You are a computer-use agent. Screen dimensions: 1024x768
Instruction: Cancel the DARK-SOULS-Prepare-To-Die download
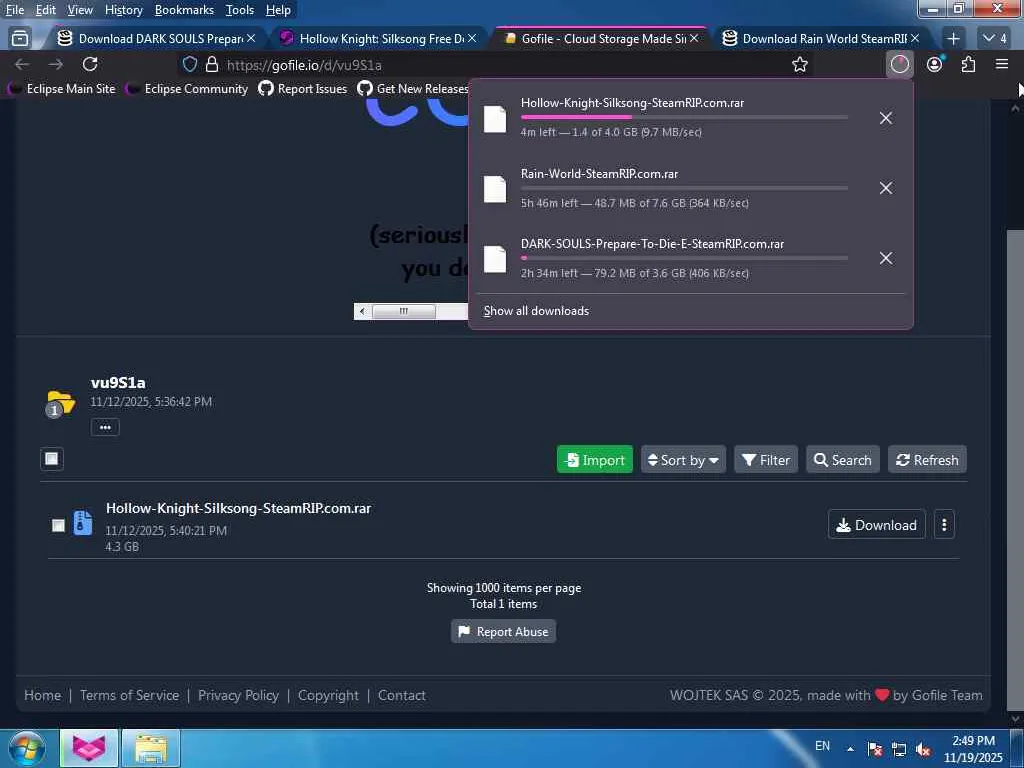tap(886, 258)
